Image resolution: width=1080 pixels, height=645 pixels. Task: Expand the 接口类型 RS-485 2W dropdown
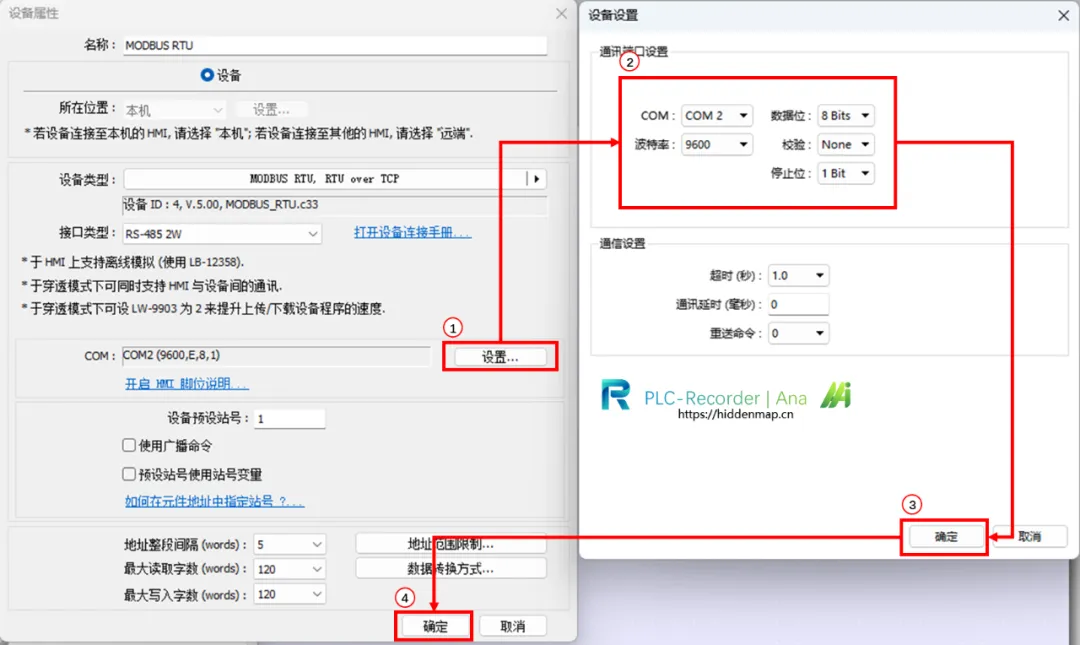coord(222,234)
